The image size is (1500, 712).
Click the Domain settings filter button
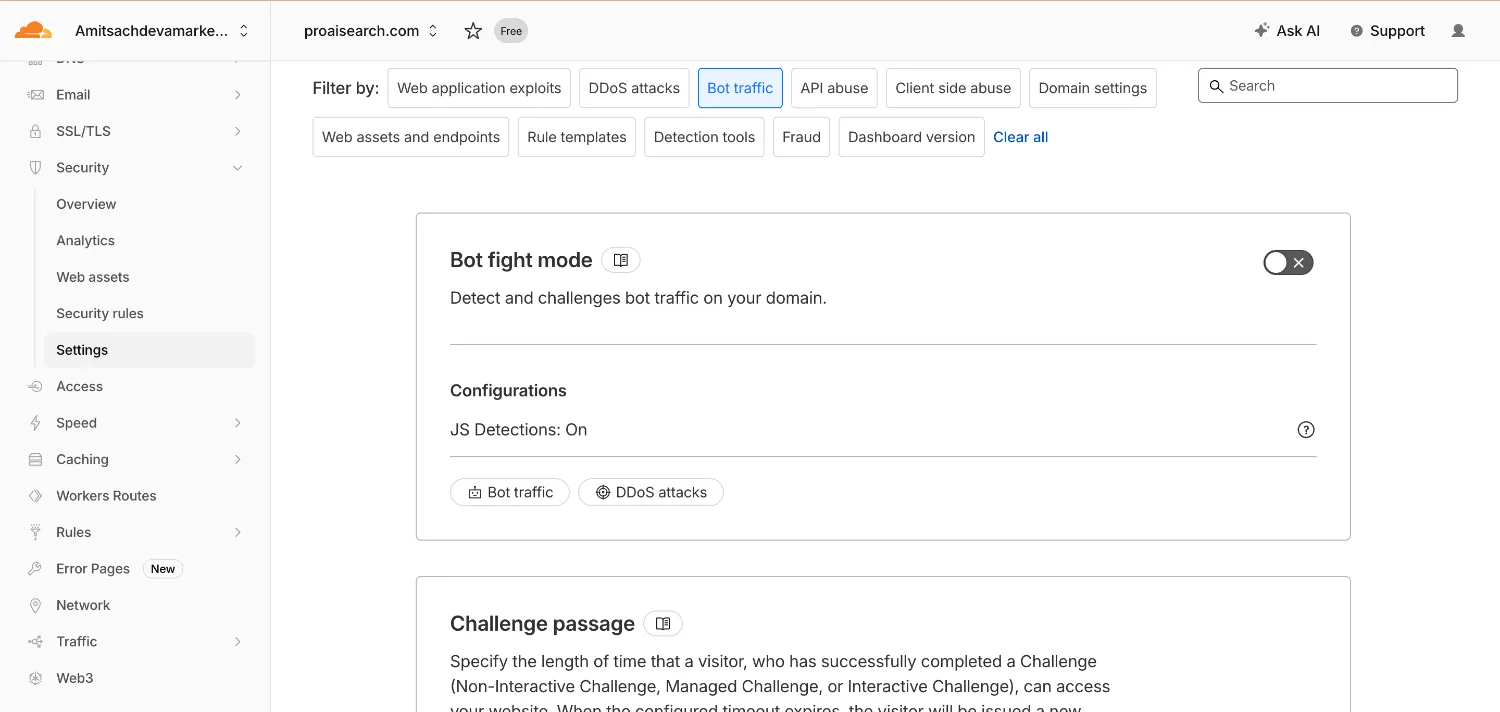tap(1092, 88)
